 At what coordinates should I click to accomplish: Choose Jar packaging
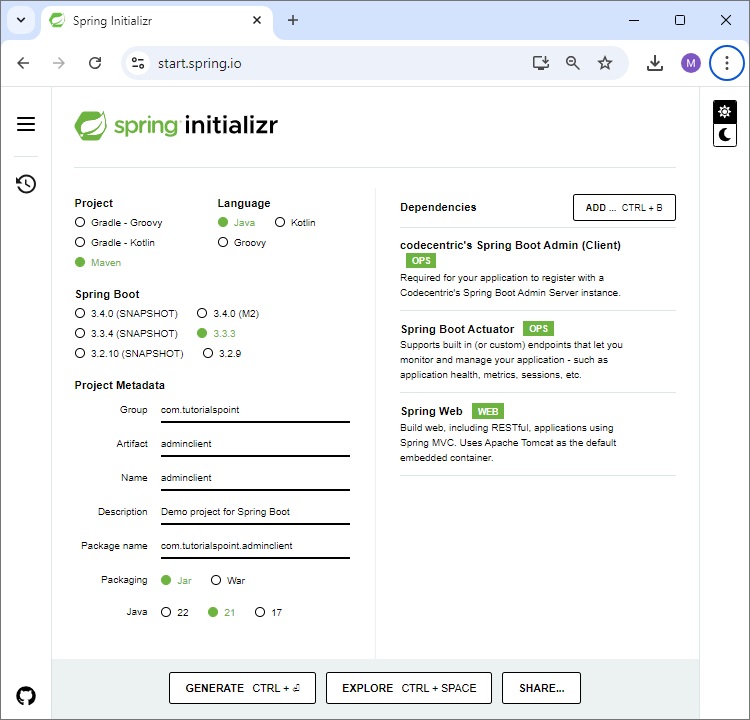click(176, 580)
